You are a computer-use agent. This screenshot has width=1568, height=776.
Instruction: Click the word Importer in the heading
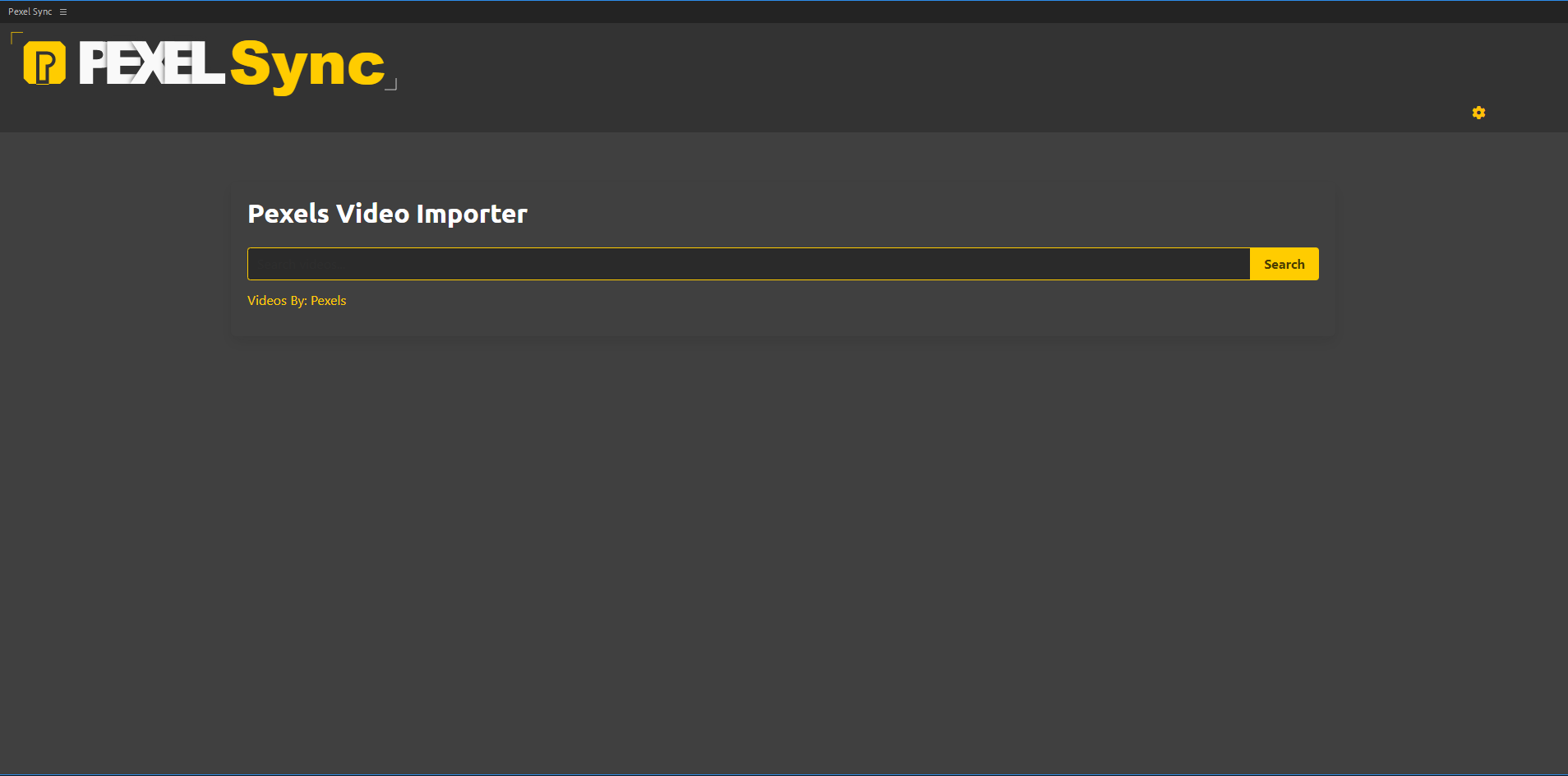pyautogui.click(x=472, y=215)
